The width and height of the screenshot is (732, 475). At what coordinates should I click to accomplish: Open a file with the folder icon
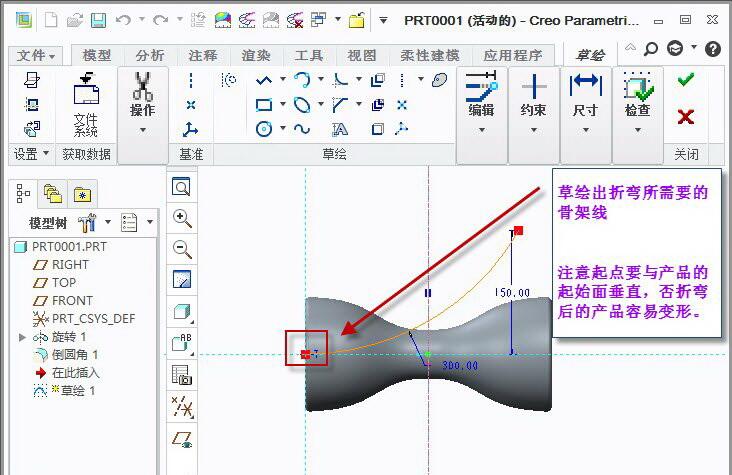point(75,20)
